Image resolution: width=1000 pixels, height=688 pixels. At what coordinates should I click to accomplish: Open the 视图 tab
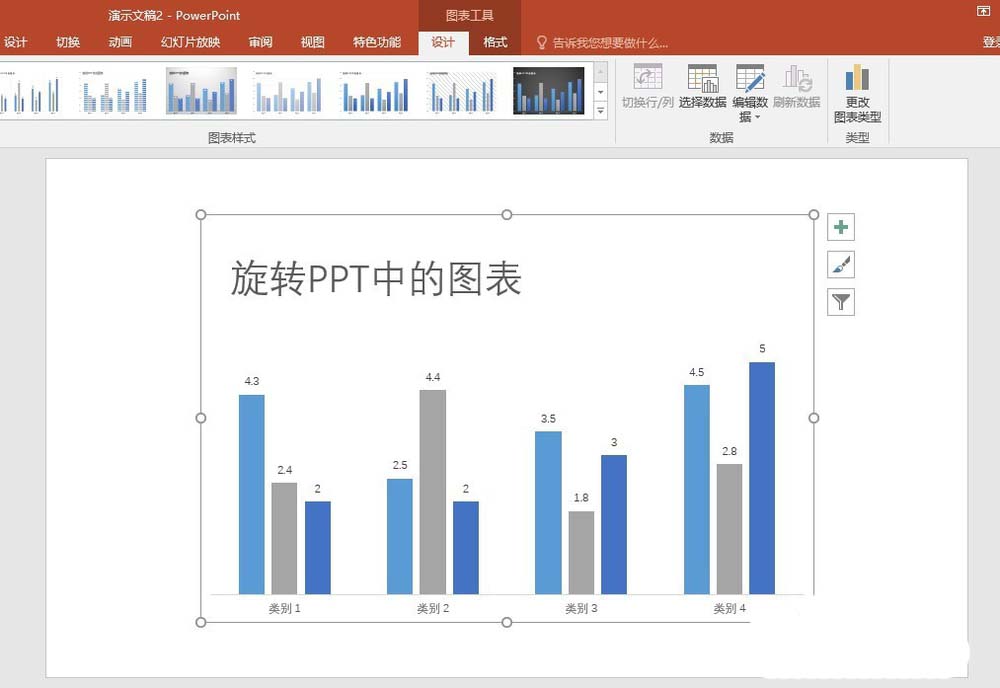tap(312, 43)
